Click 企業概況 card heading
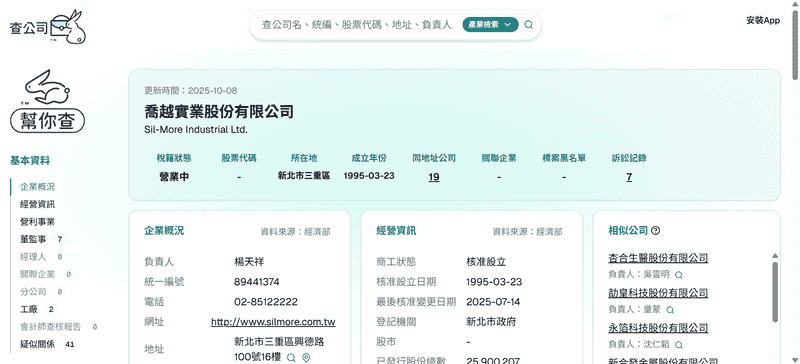The image size is (800, 364). (x=164, y=231)
